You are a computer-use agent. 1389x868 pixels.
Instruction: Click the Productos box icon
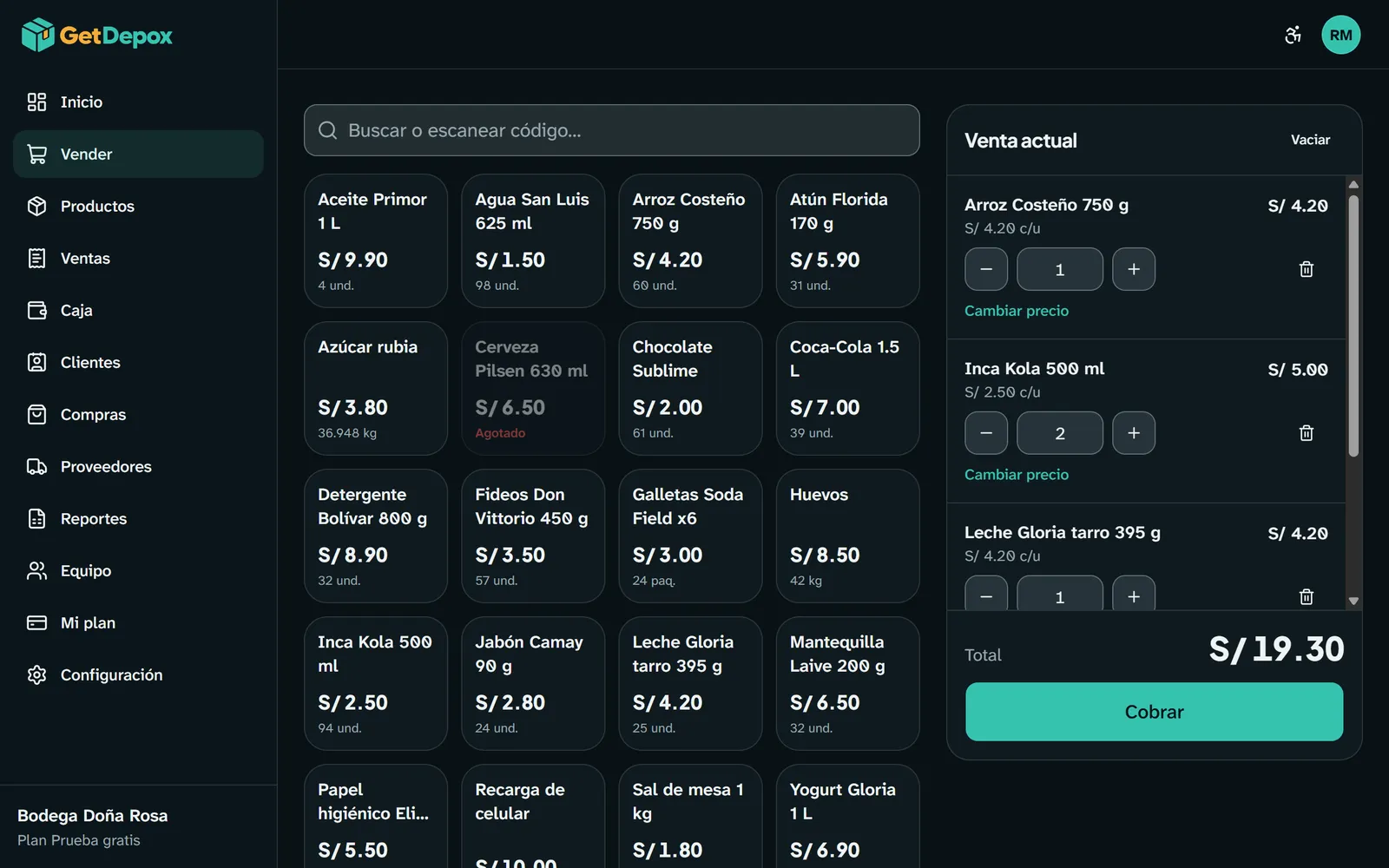click(36, 207)
